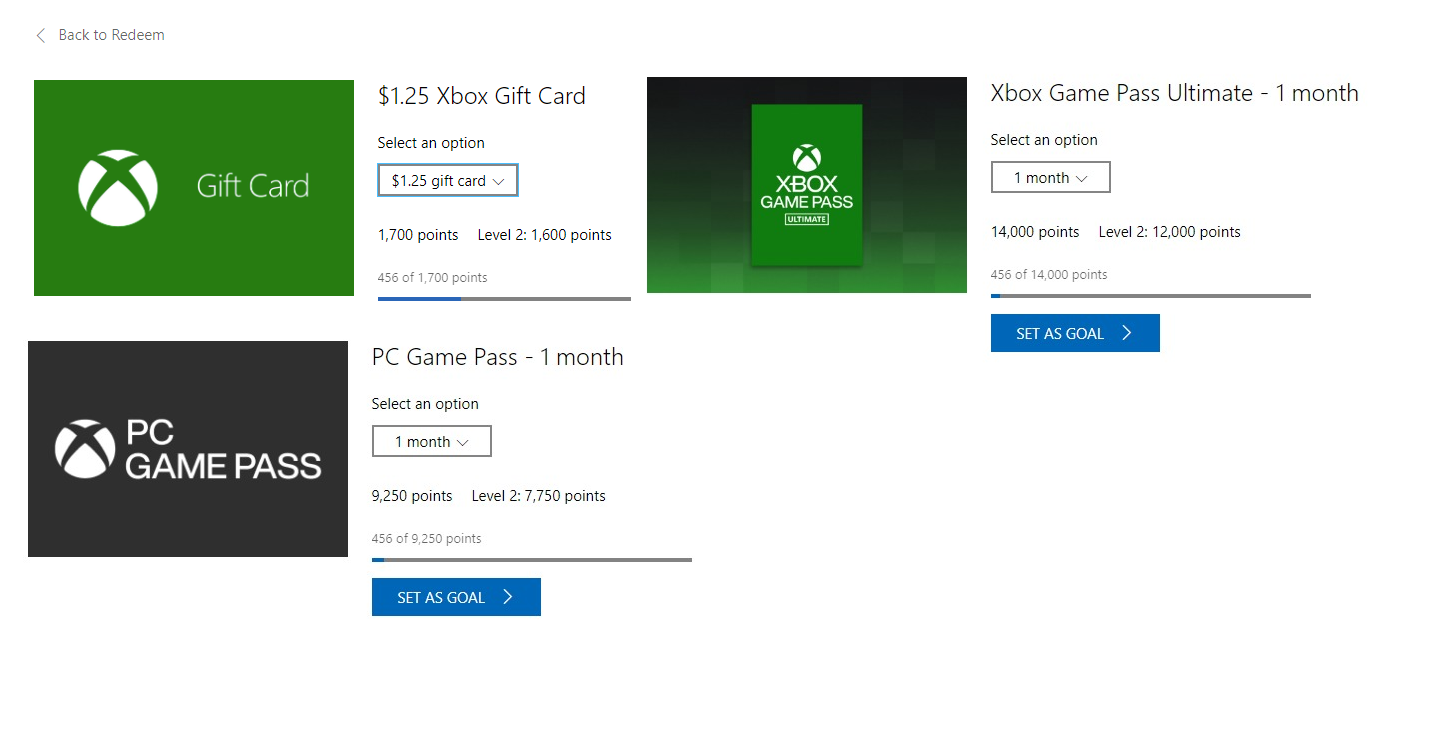Screen dimensions: 1453x735
Task: Select the PC Game Pass thumbnail image
Action: (188, 449)
